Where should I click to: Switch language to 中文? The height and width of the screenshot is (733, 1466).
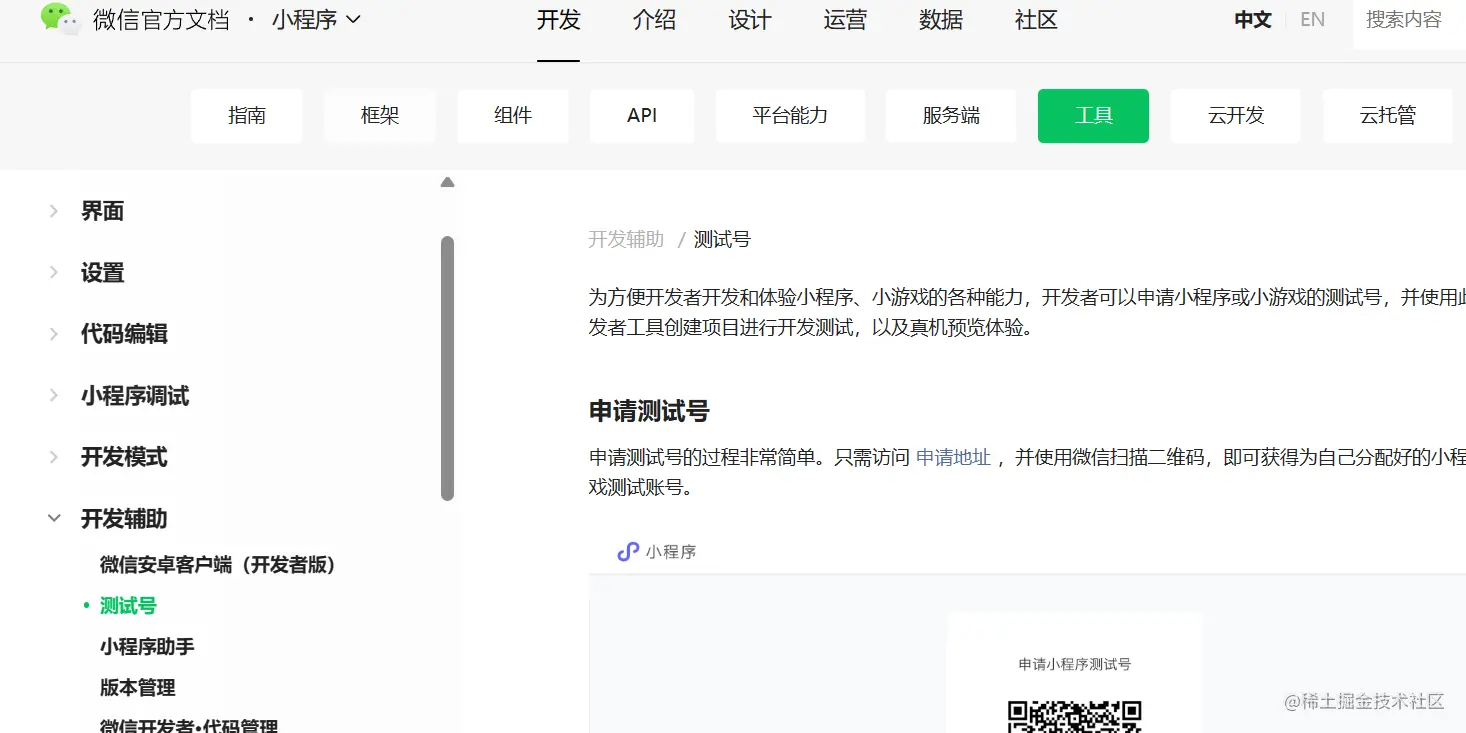pos(1253,20)
